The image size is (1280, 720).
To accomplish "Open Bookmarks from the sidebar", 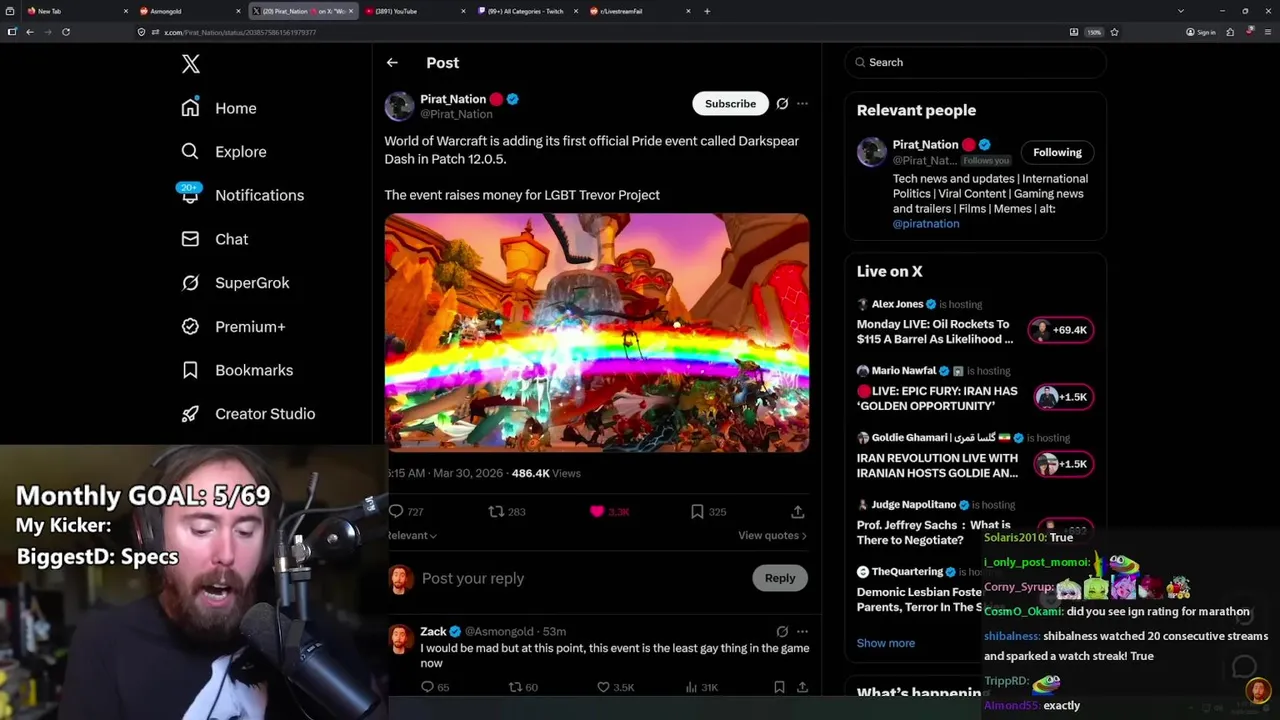I will pyautogui.click(x=238, y=370).
